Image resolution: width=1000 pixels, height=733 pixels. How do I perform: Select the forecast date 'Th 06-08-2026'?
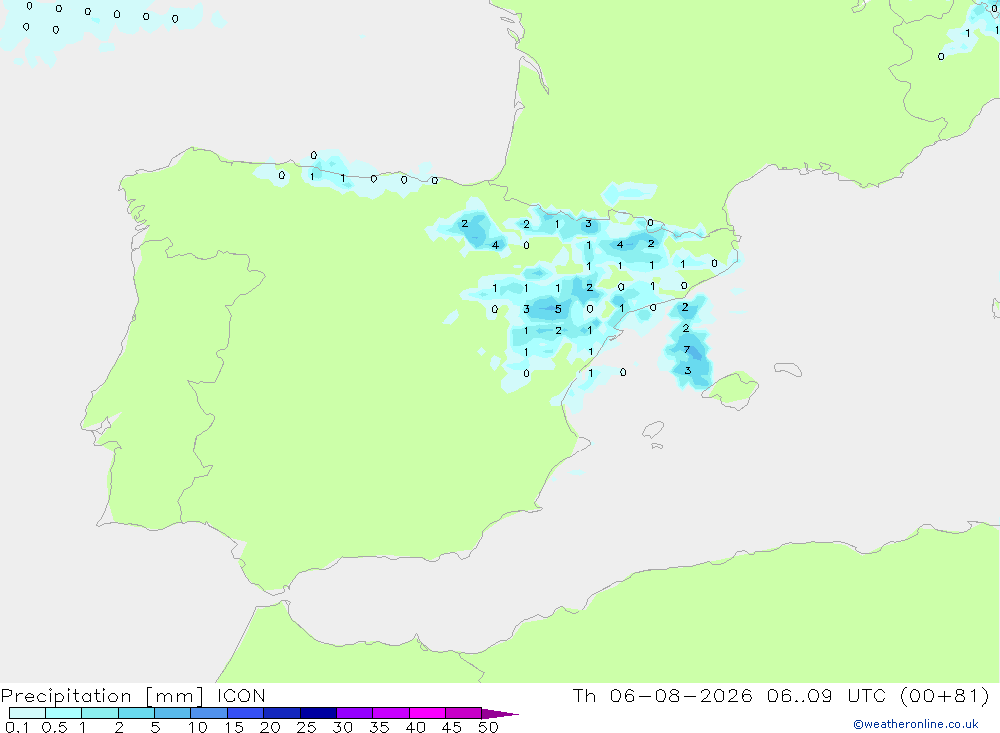pyautogui.click(x=663, y=696)
